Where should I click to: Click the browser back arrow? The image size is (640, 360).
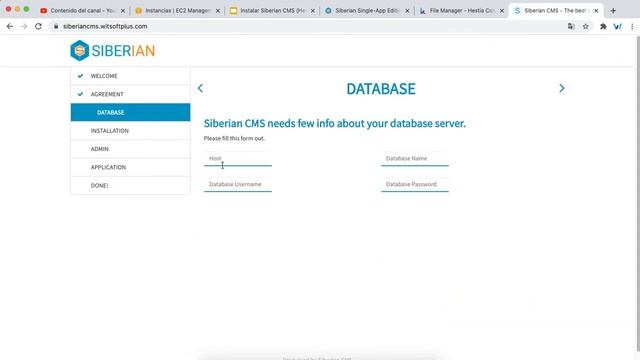tap(10, 26)
